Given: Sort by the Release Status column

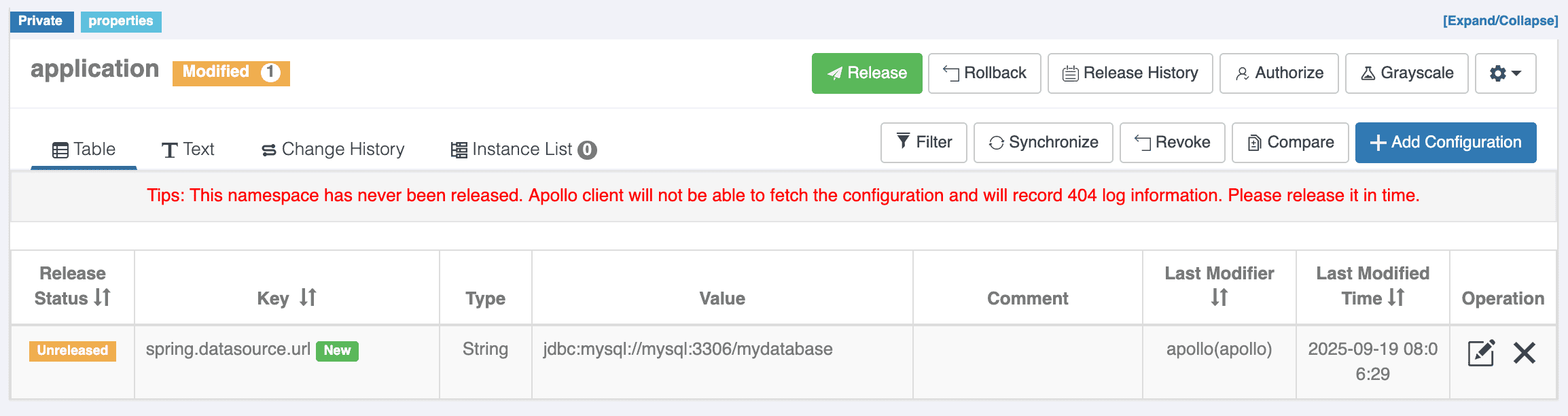Looking at the screenshot, I should click(102, 298).
